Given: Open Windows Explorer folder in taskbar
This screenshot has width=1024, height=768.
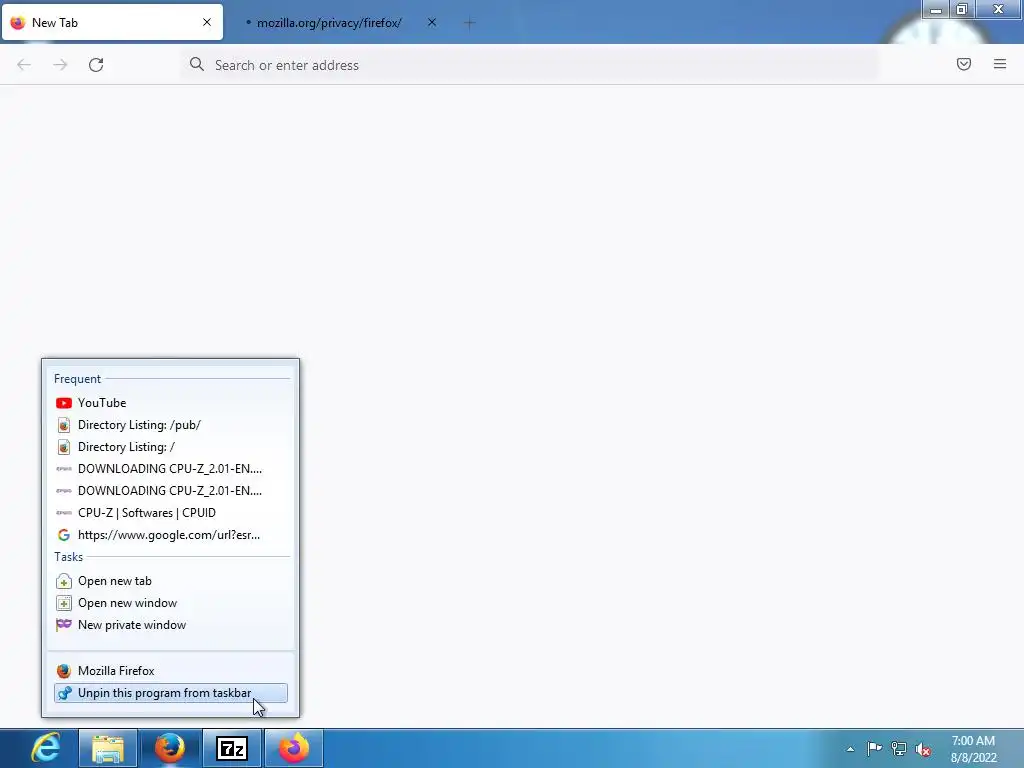Looking at the screenshot, I should click(x=108, y=748).
